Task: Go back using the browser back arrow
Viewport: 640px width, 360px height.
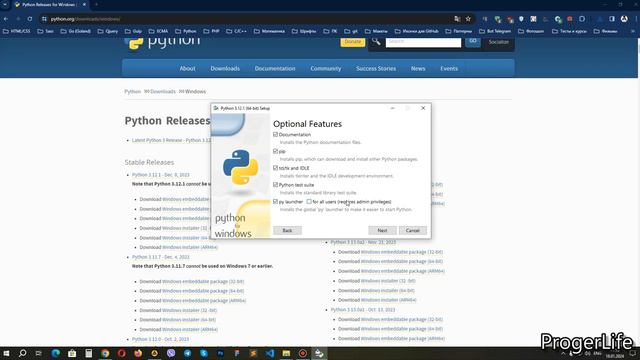Action: 6,19
